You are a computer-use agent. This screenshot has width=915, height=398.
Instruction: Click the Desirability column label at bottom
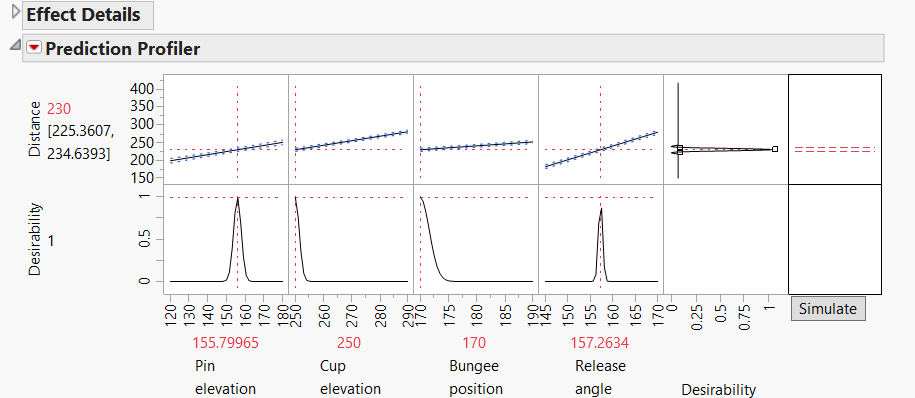tap(718, 389)
